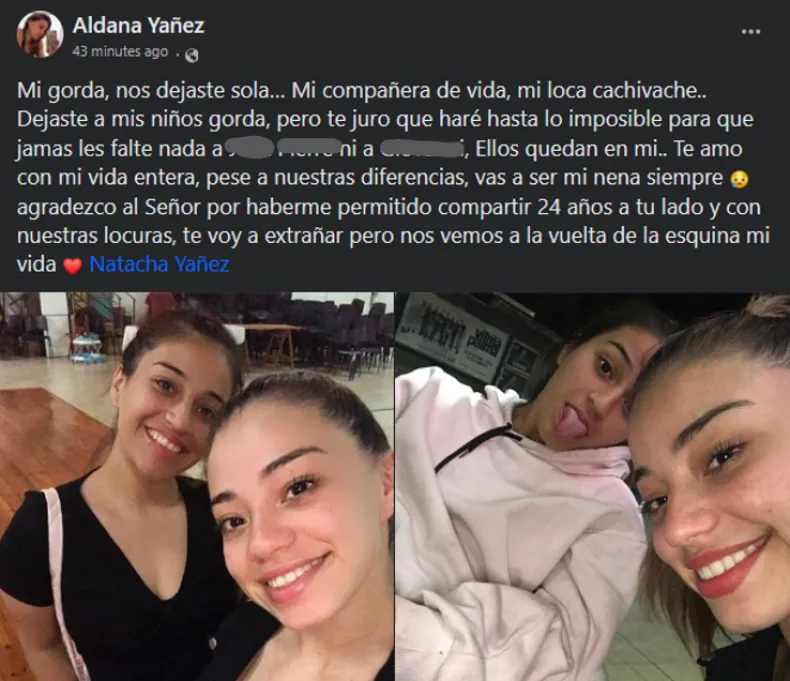
Task: Click the Aldana Yañez author name
Action: [x=139, y=25]
